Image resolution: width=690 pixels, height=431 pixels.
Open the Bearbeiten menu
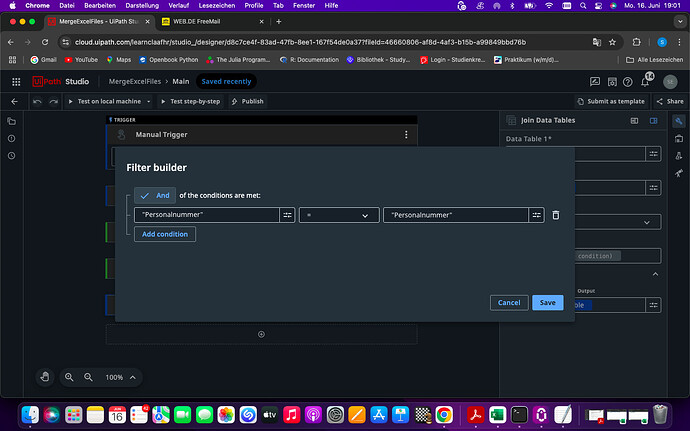[100, 6]
